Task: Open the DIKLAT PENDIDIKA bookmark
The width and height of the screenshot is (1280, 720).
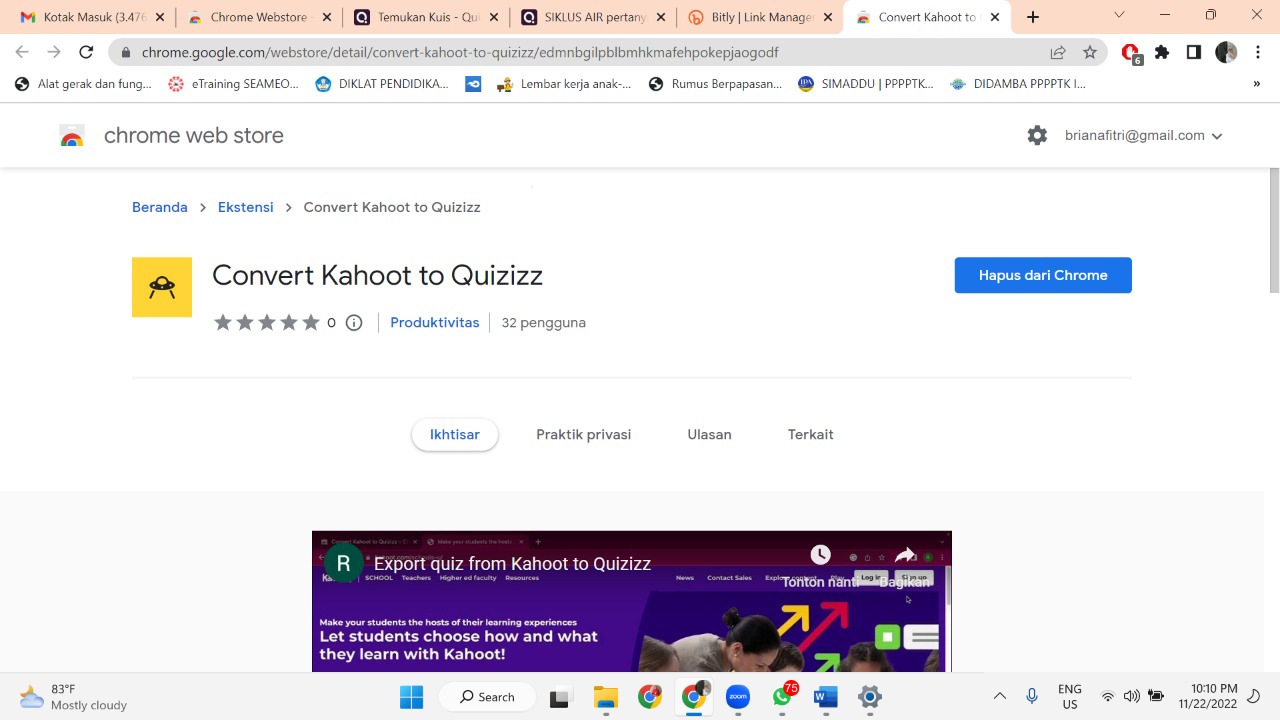Action: coord(382,84)
